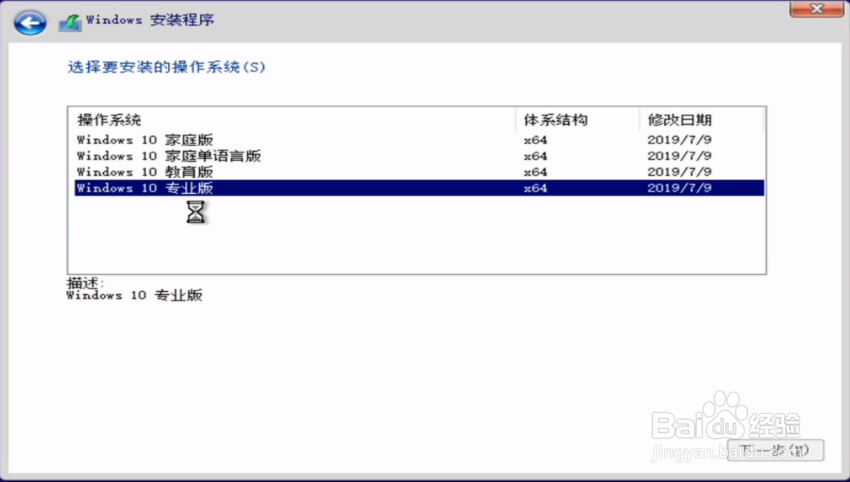Click the 下一步 (Next) button
Screen dimensions: 850x482
point(775,450)
